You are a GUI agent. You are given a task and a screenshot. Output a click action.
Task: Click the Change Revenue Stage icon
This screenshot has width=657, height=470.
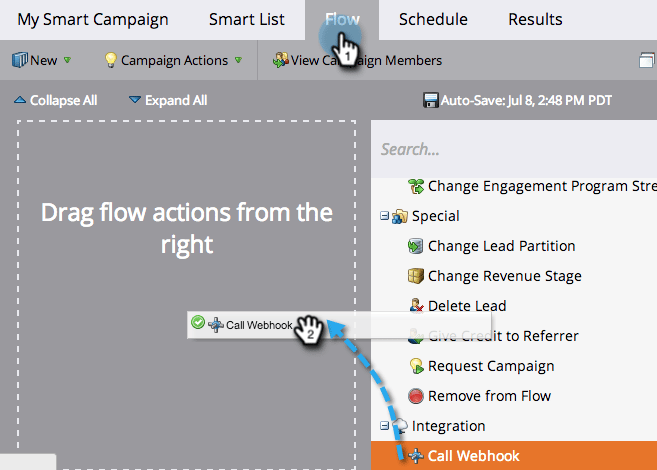(x=416, y=276)
